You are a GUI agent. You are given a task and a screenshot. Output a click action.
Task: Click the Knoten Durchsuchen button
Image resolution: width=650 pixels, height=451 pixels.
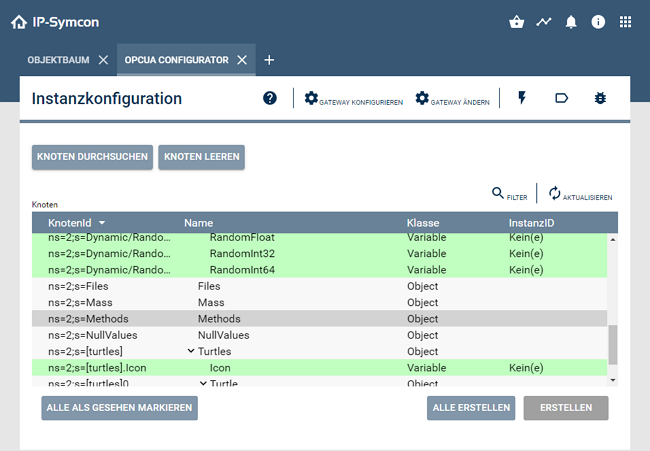tap(92, 157)
